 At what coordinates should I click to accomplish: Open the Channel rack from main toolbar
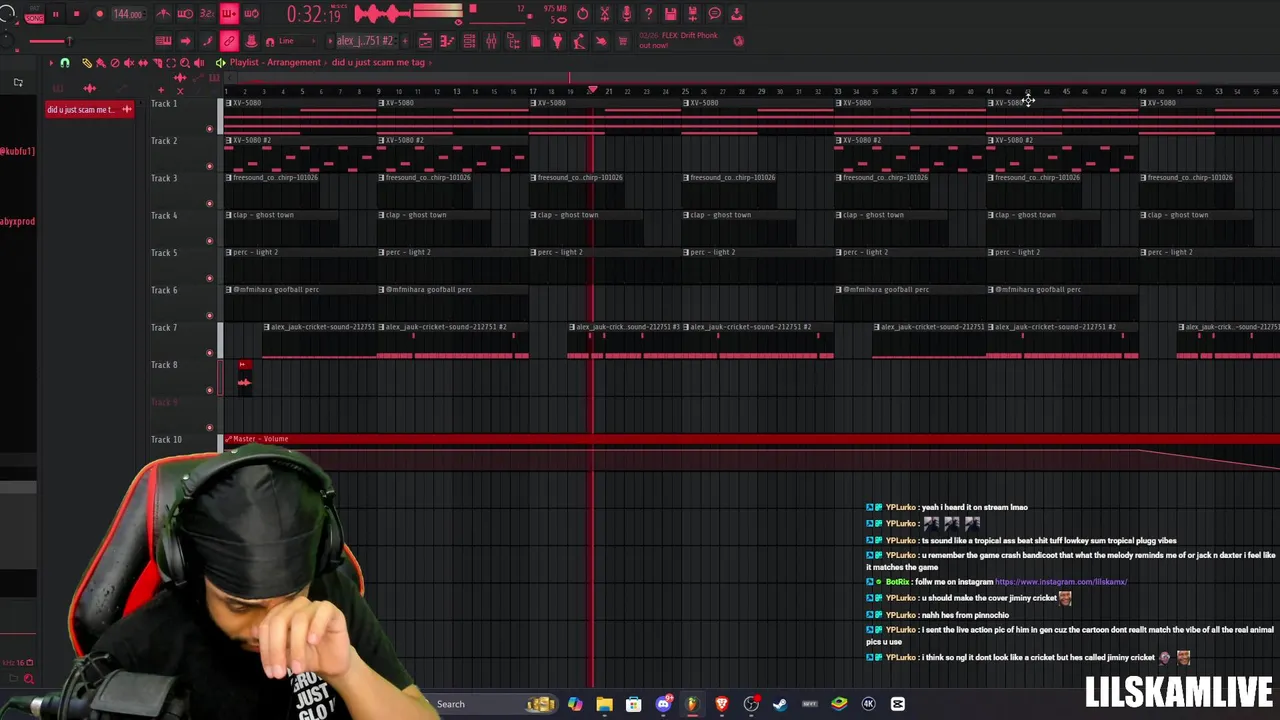(469, 41)
